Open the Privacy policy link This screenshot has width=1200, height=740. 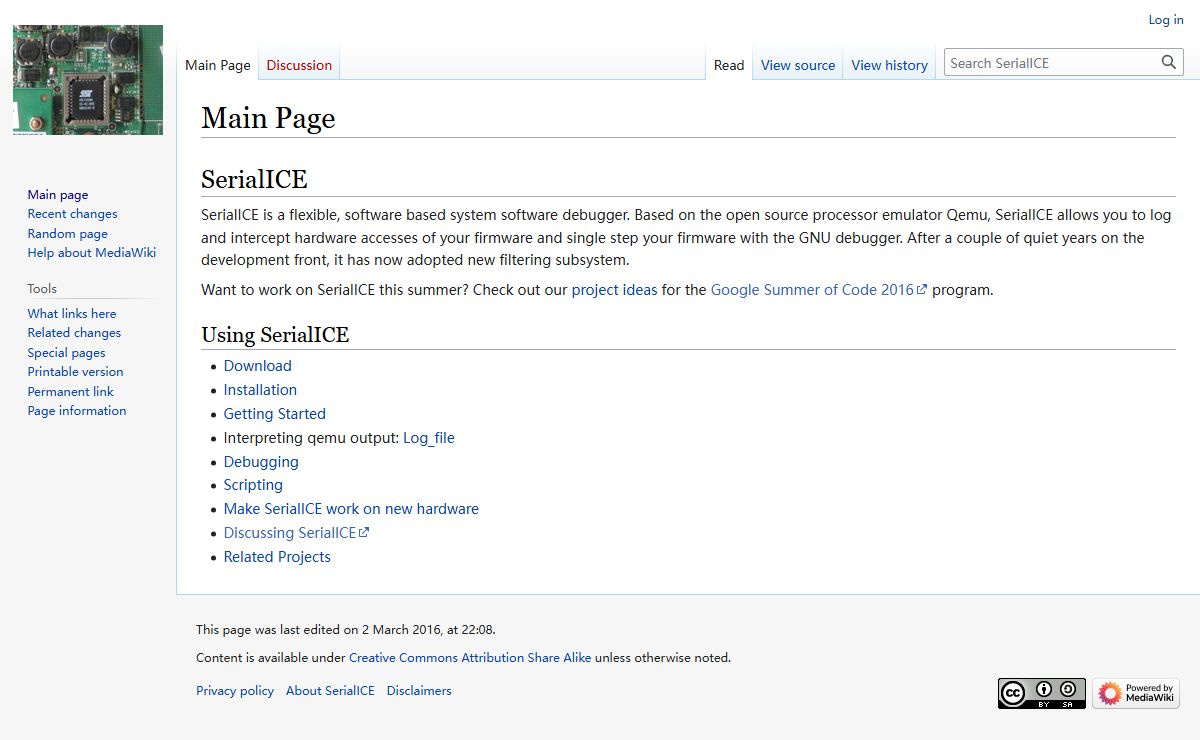click(x=235, y=691)
